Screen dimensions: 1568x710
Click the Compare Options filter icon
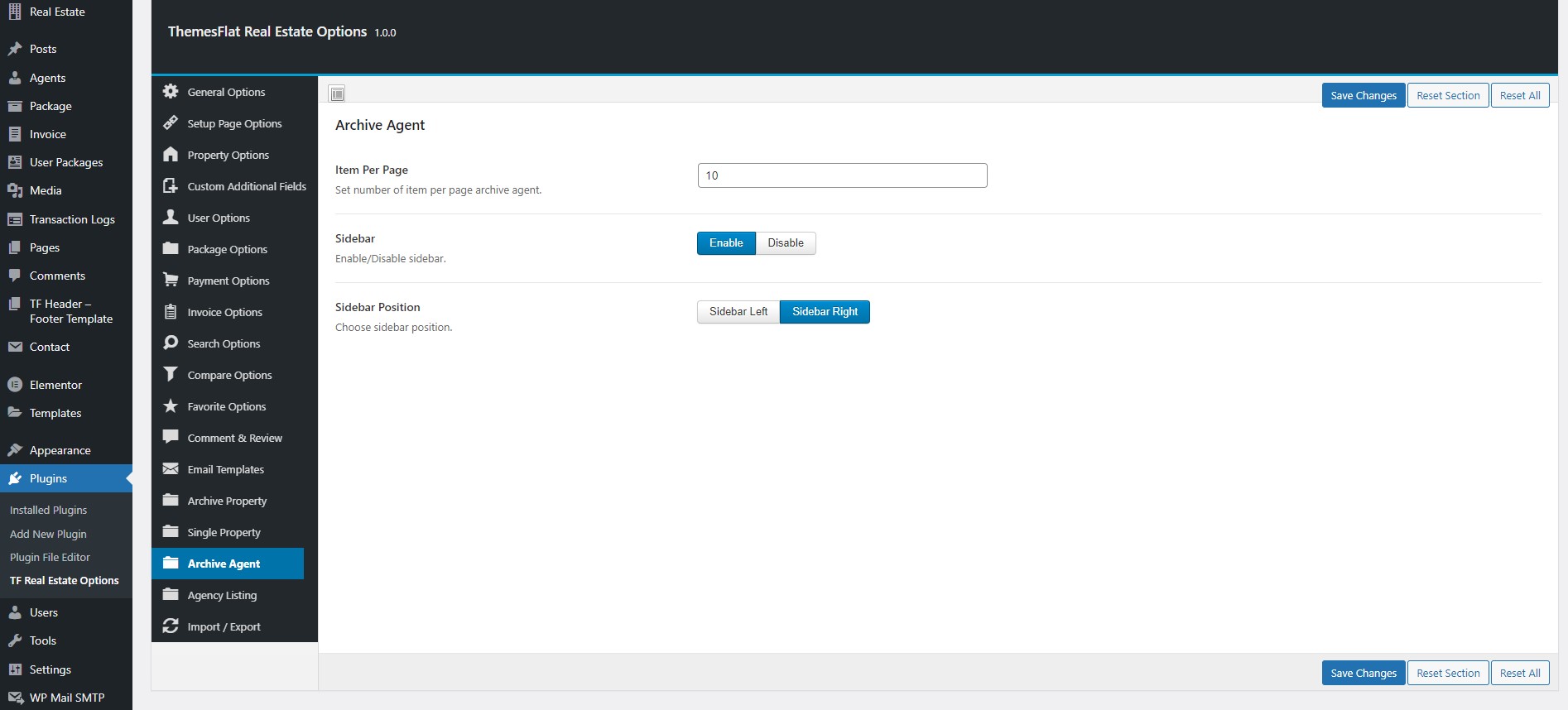pyautogui.click(x=171, y=375)
